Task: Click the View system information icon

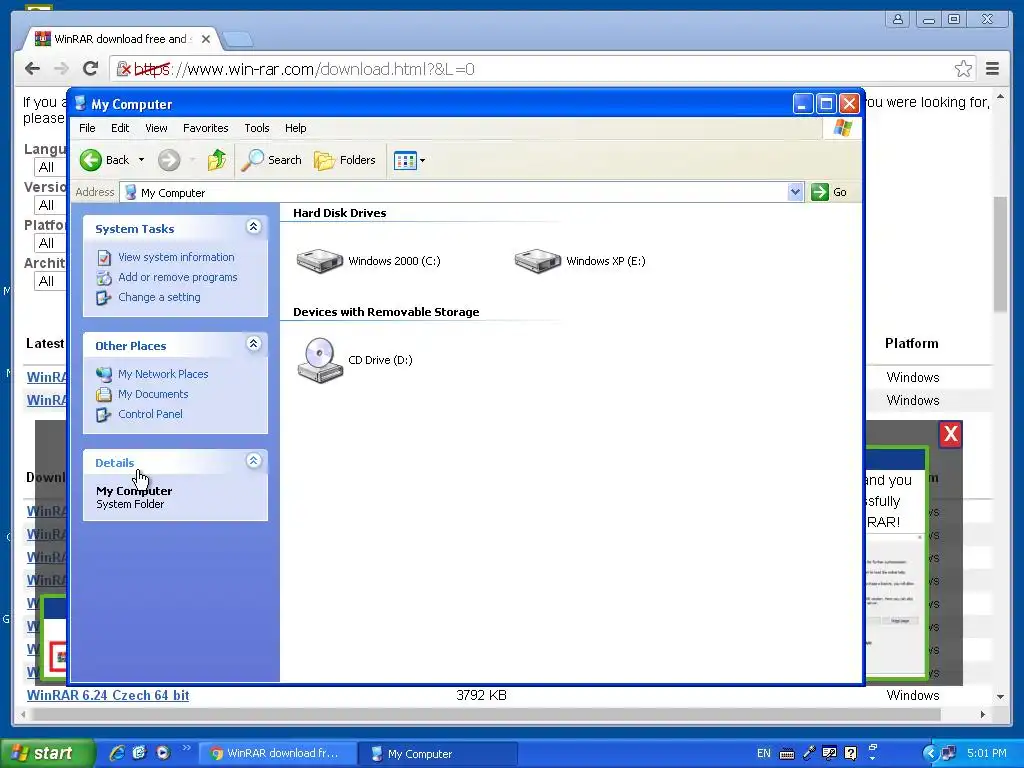Action: pyautogui.click(x=104, y=258)
